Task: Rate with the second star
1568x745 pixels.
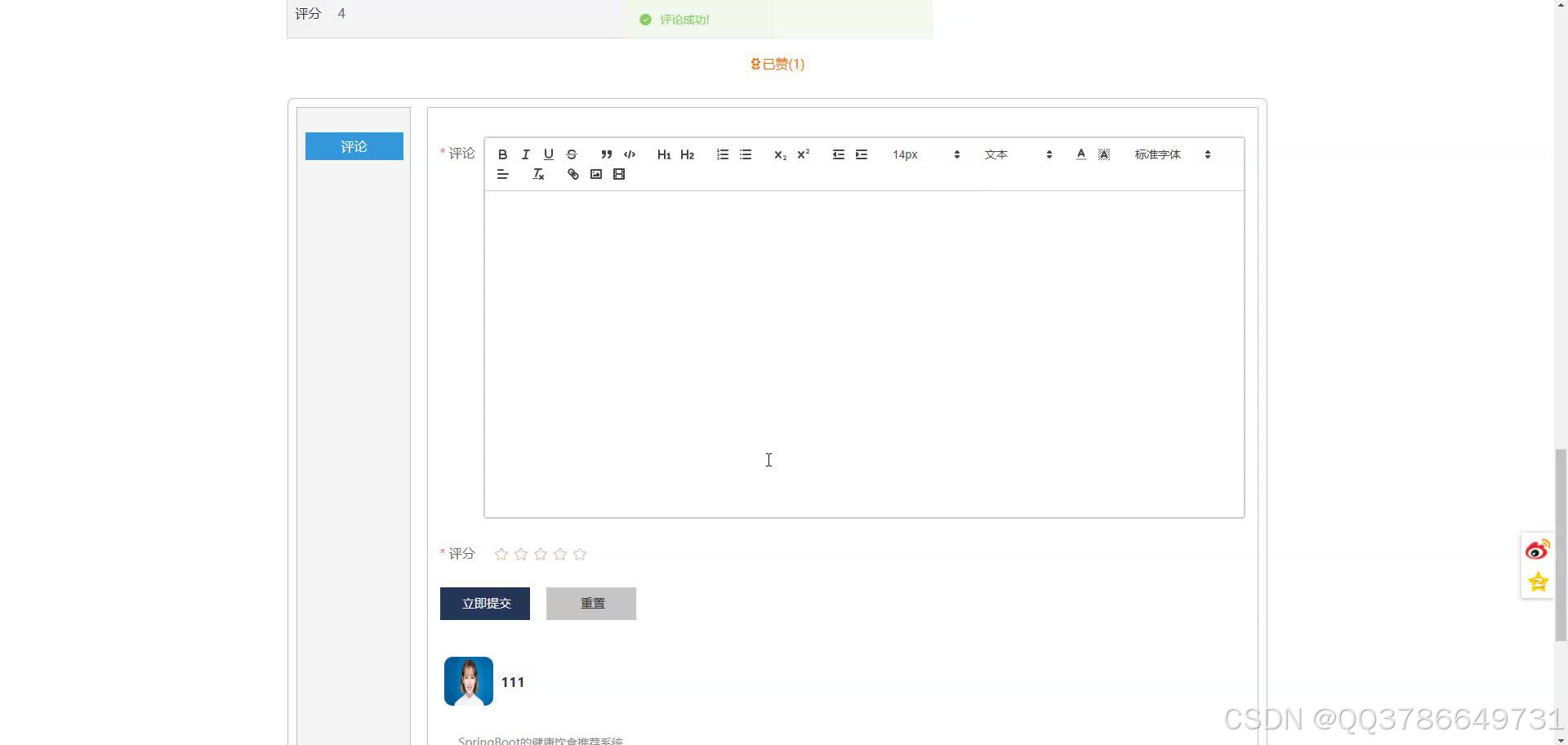Action: [521, 555]
